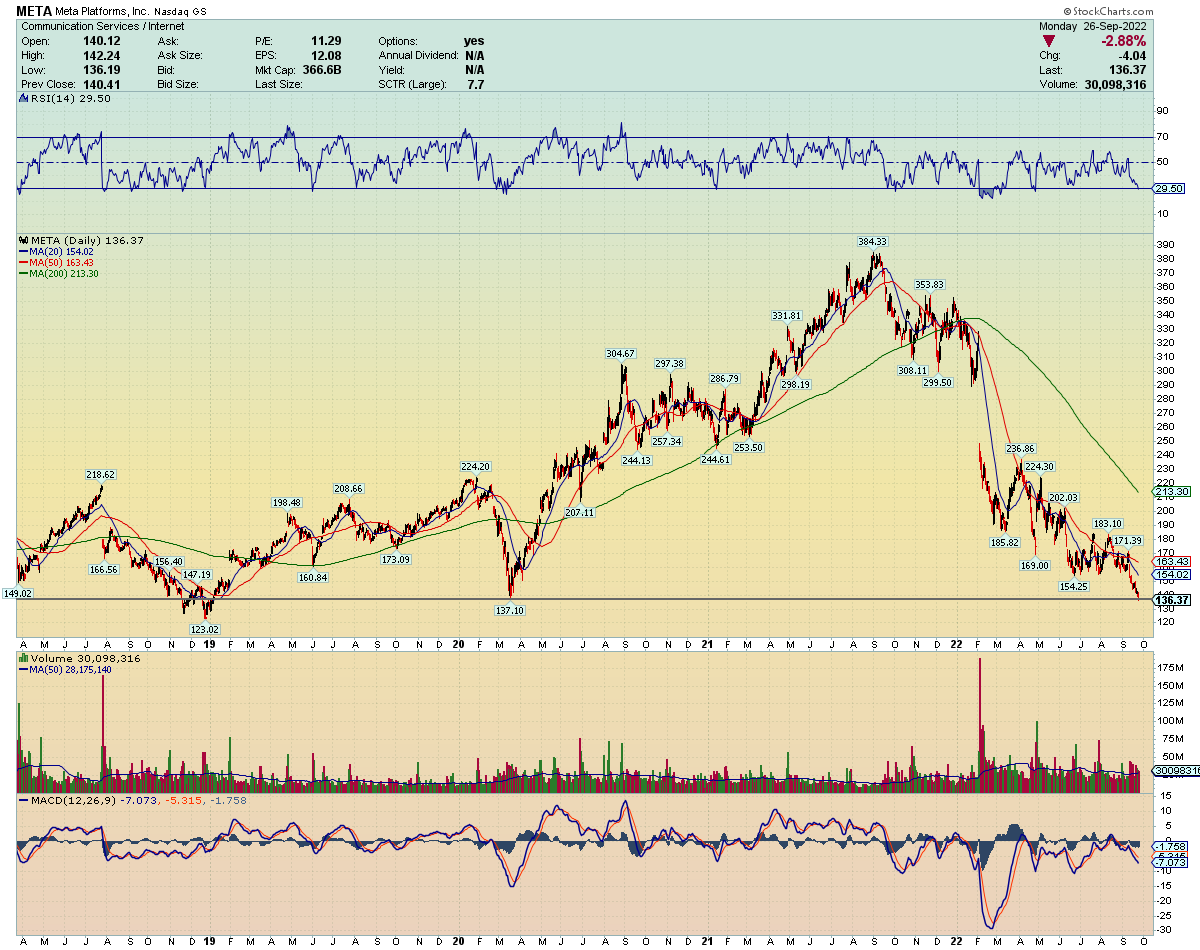Select the Low value 136.19
This screenshot has width=1200, height=950.
pyautogui.click(x=100, y=70)
